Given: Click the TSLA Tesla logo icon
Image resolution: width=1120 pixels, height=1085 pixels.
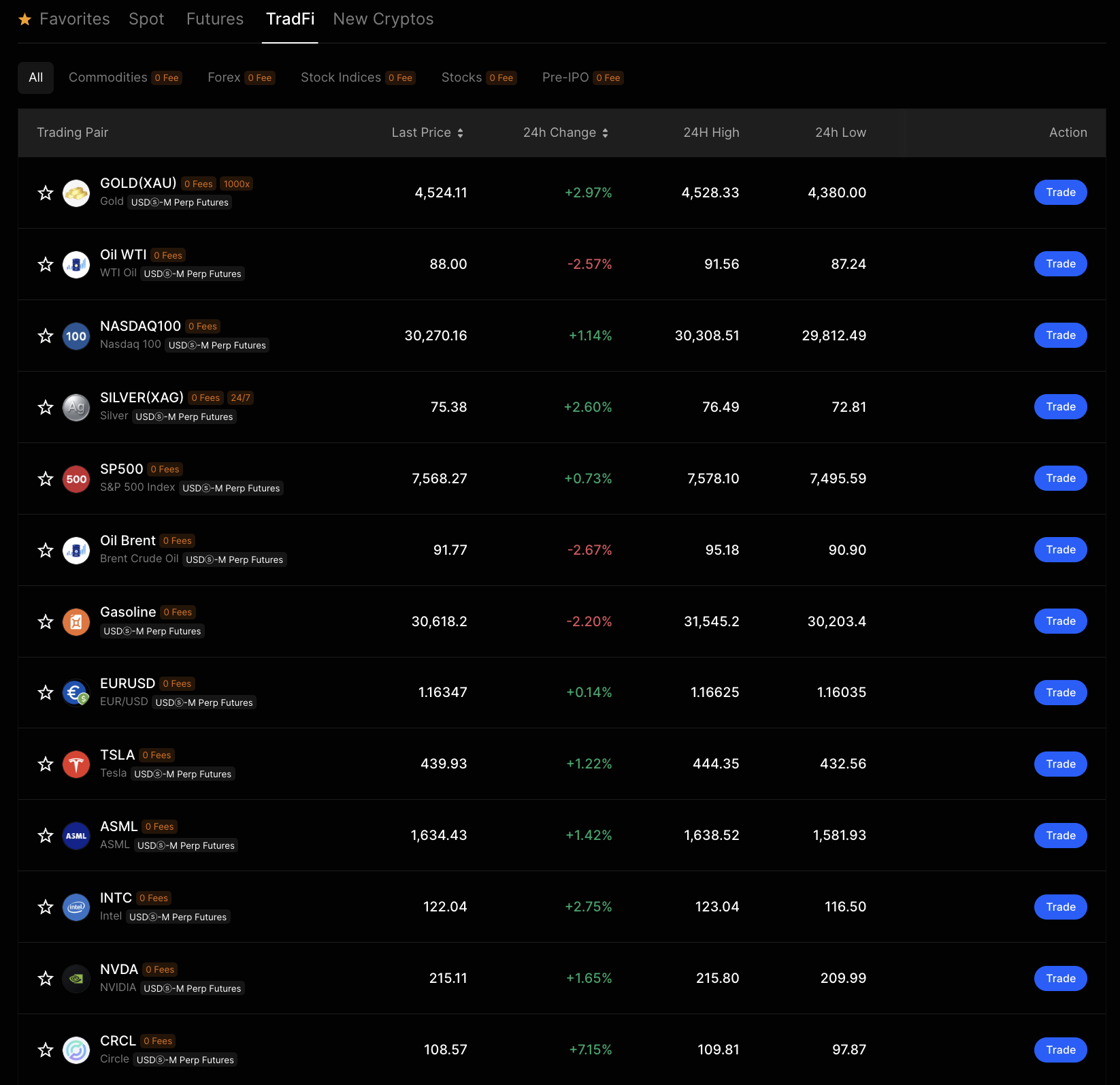Looking at the screenshot, I should pos(76,764).
